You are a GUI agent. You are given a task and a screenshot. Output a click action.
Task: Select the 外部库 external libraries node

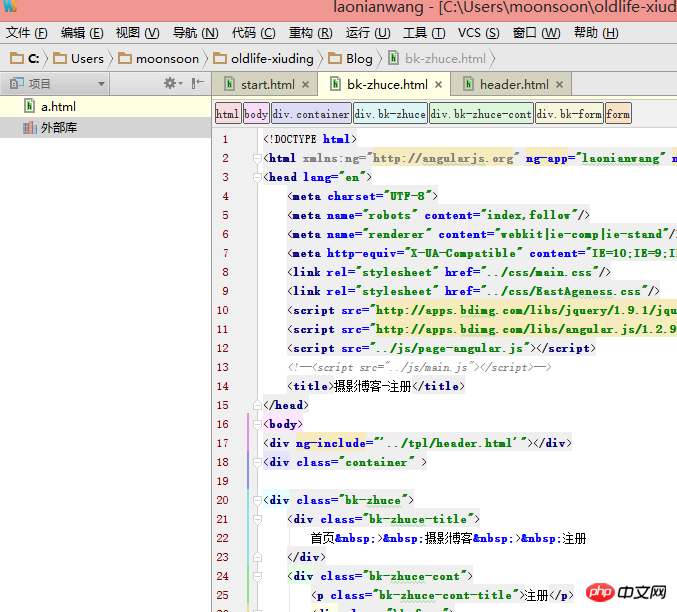click(x=57, y=127)
